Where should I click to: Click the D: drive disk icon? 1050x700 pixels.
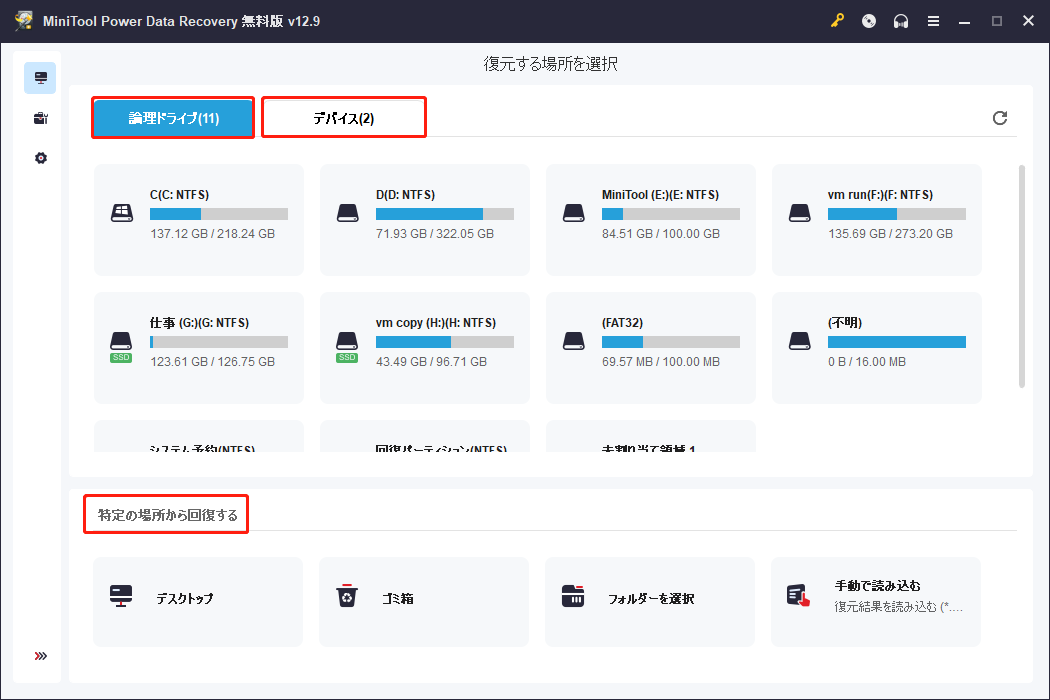pyautogui.click(x=348, y=214)
